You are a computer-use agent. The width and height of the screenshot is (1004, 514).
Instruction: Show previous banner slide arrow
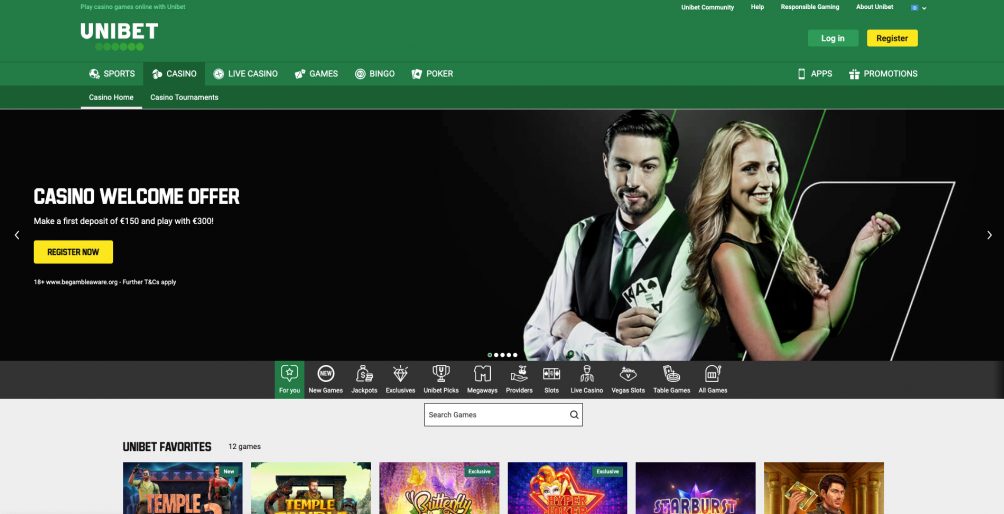(17, 235)
